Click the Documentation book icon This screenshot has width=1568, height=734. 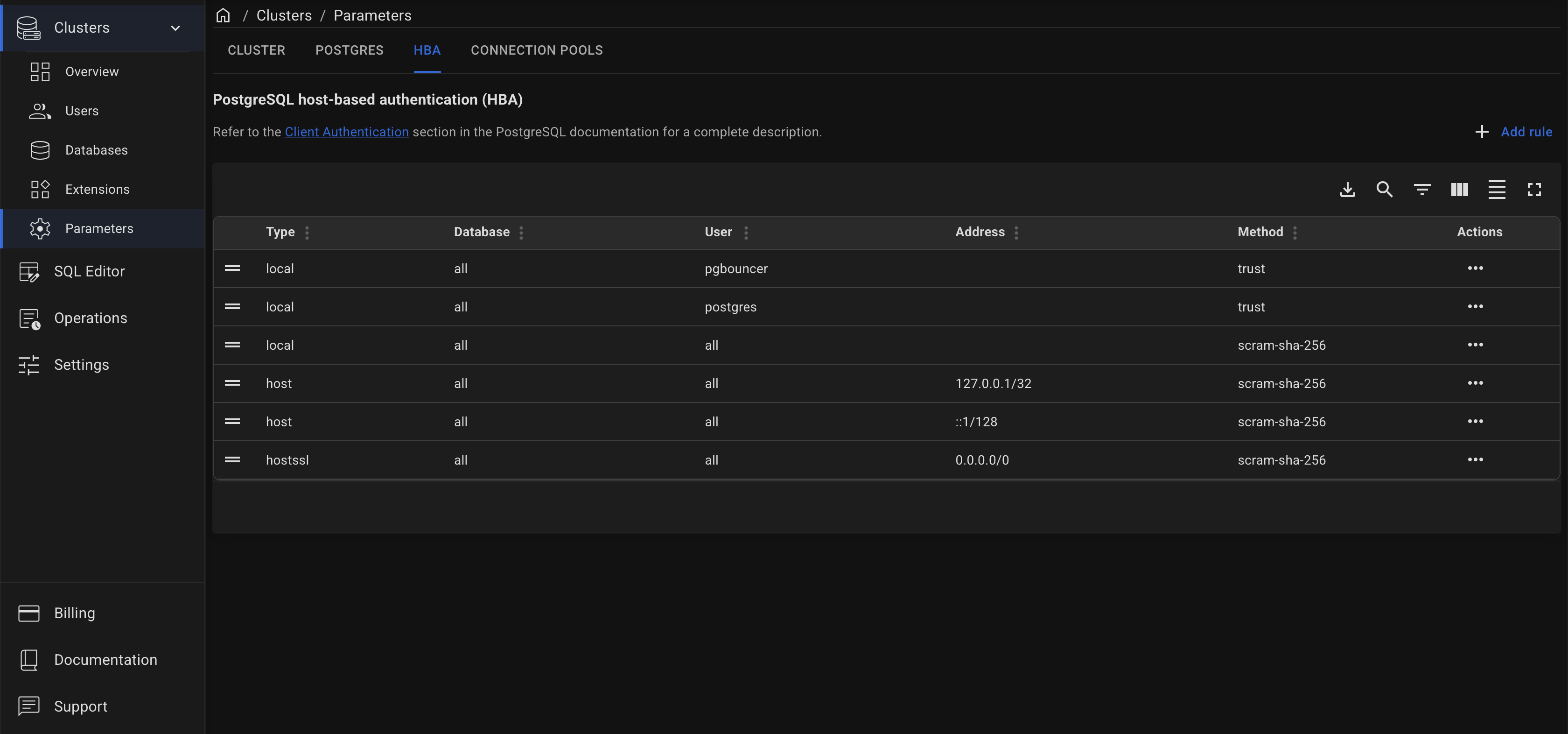28,660
